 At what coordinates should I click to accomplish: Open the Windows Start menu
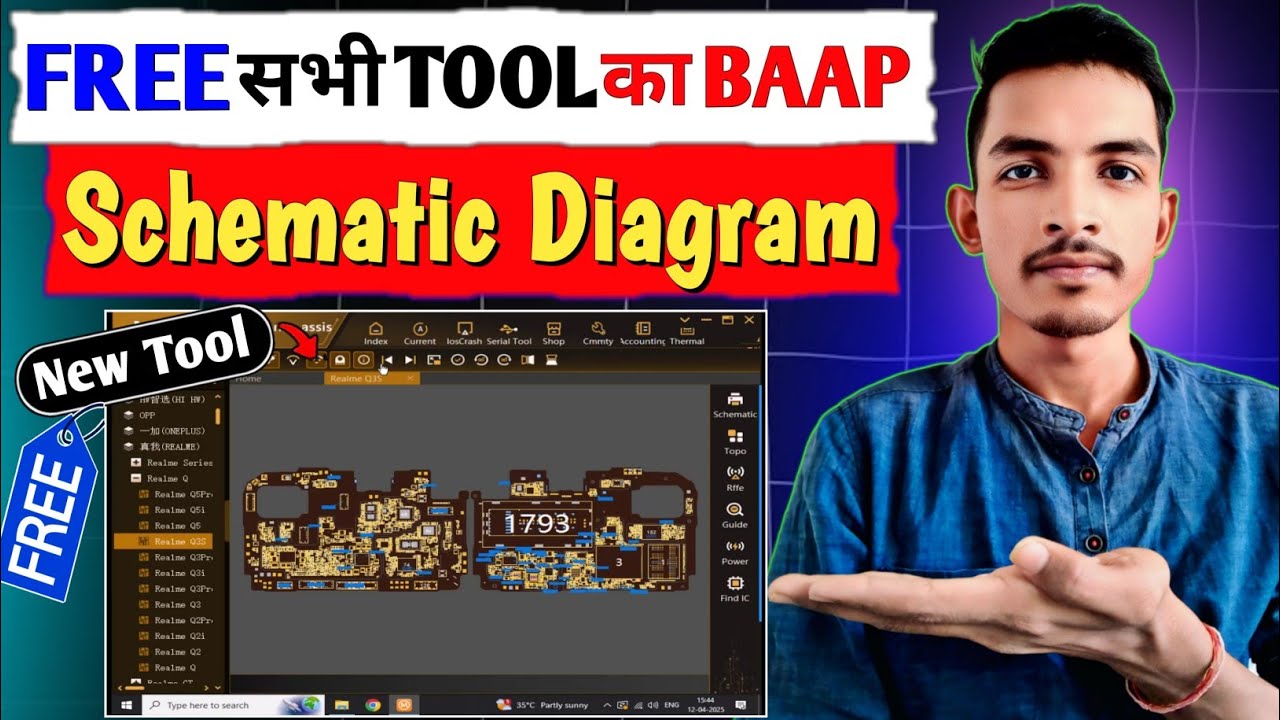coord(127,705)
